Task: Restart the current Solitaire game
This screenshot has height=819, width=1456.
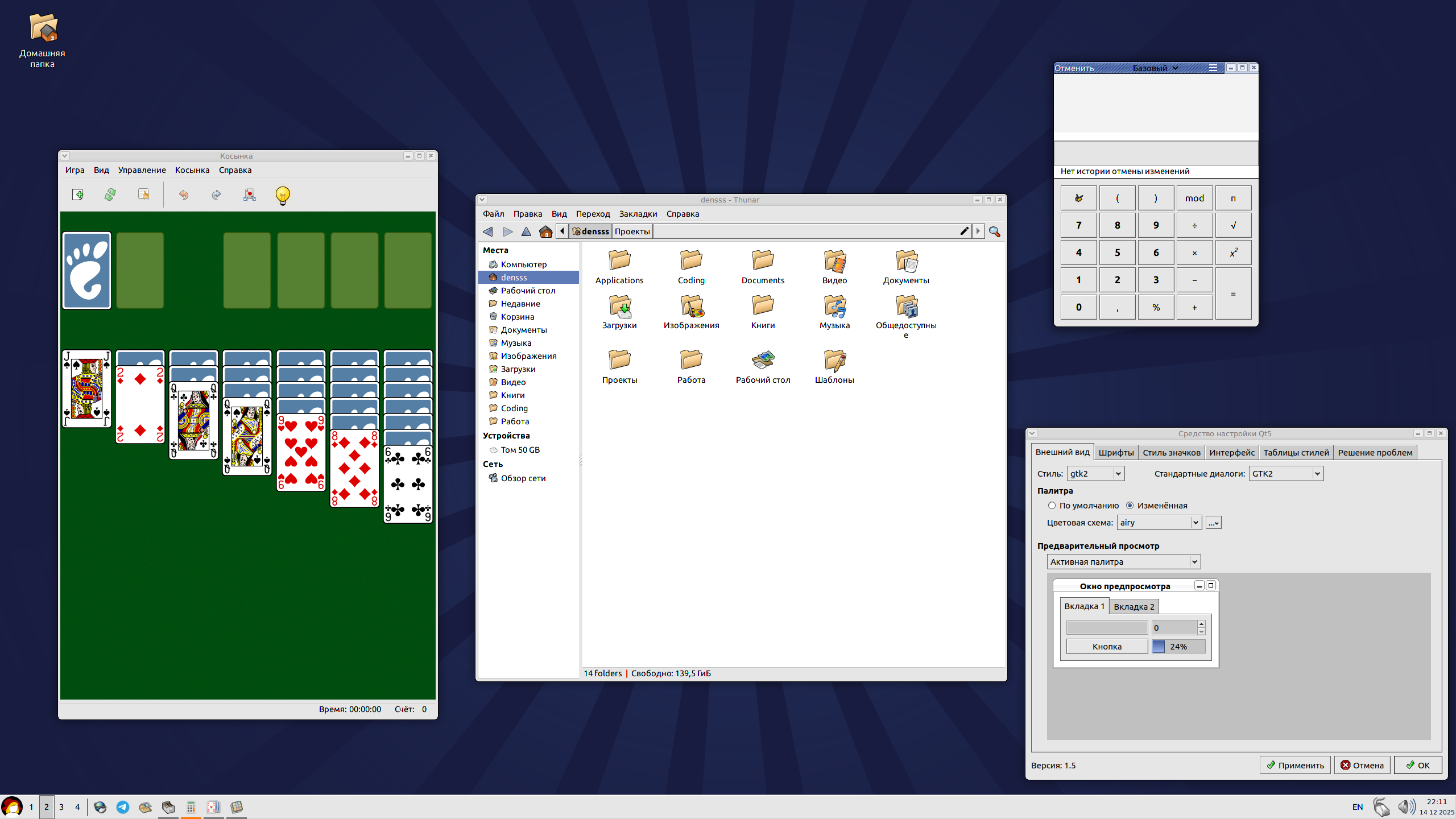Action: click(110, 195)
